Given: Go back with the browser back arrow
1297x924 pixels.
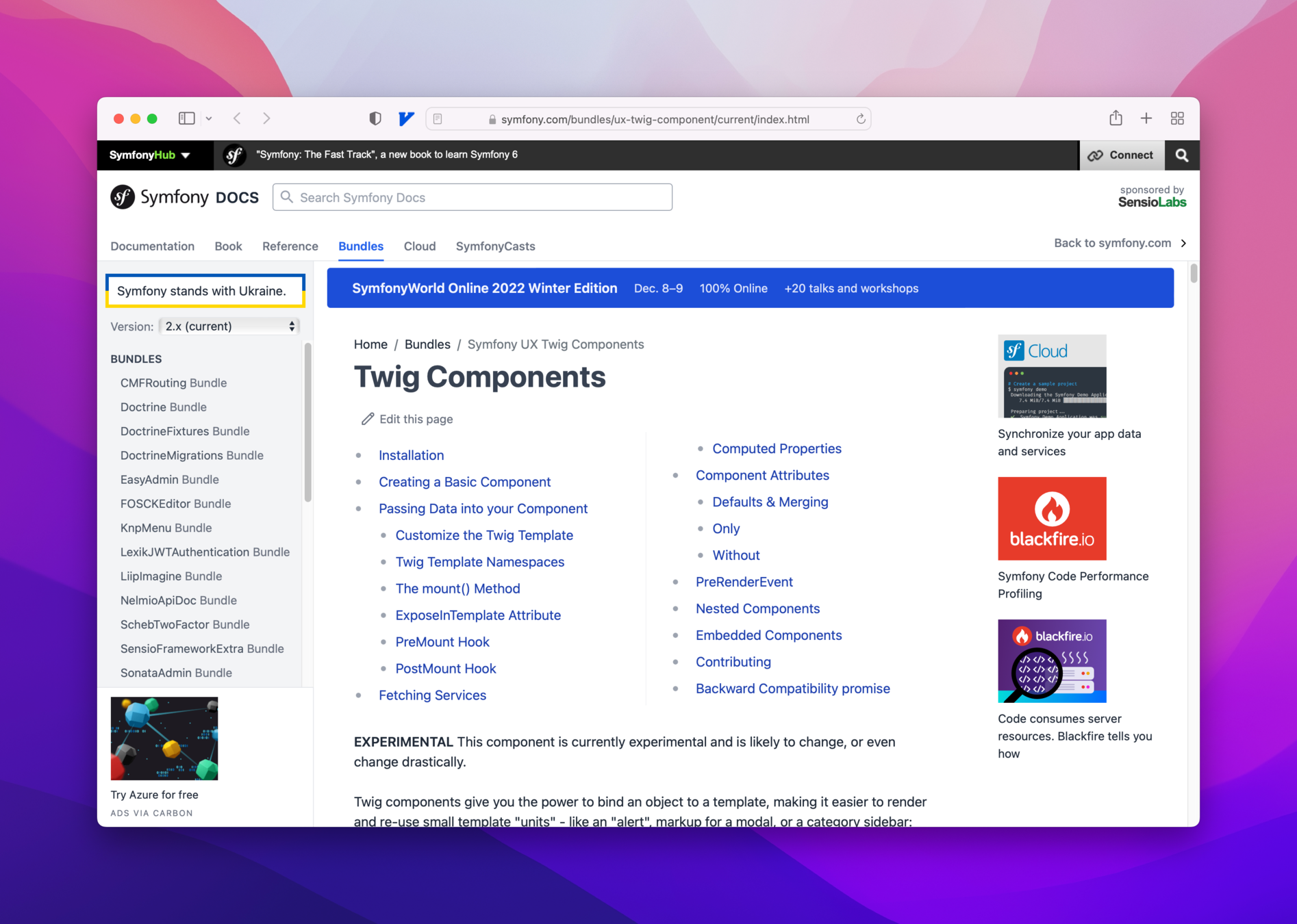Looking at the screenshot, I should (237, 118).
